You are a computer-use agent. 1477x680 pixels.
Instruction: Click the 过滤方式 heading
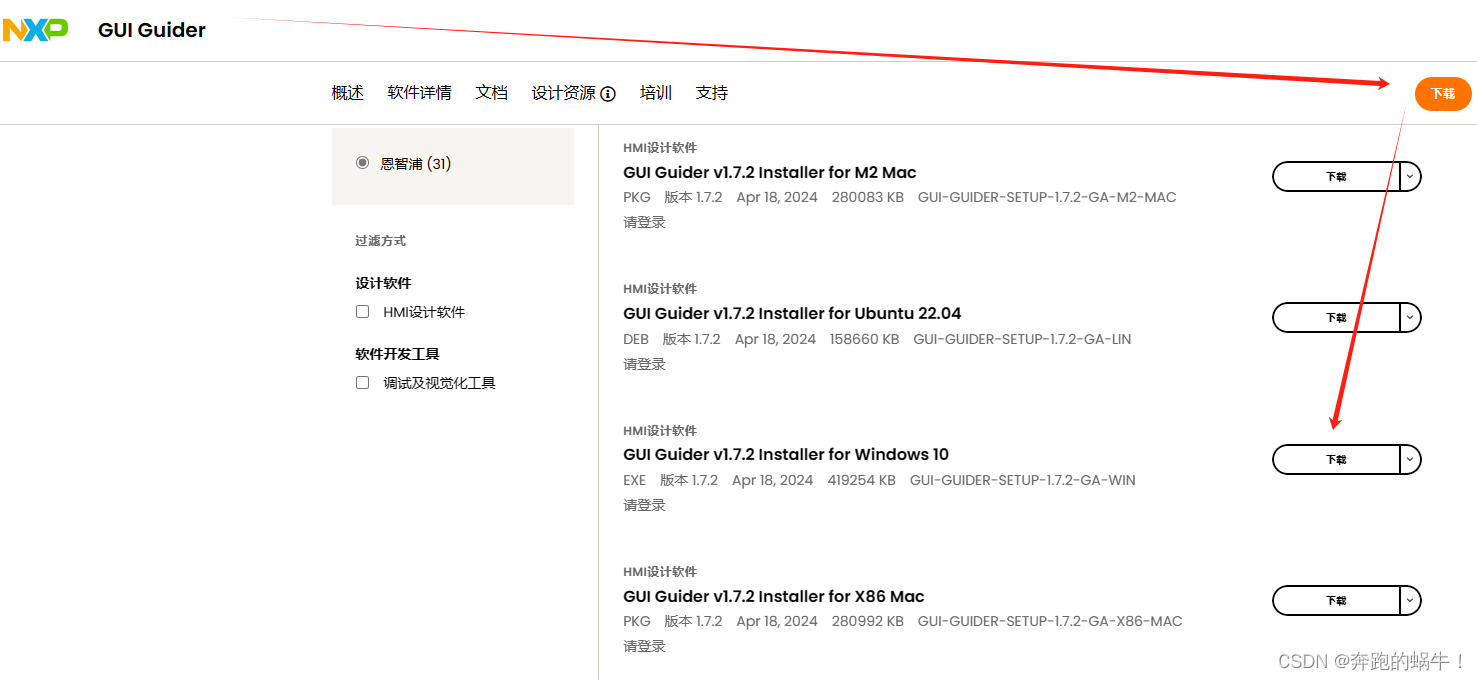[381, 241]
